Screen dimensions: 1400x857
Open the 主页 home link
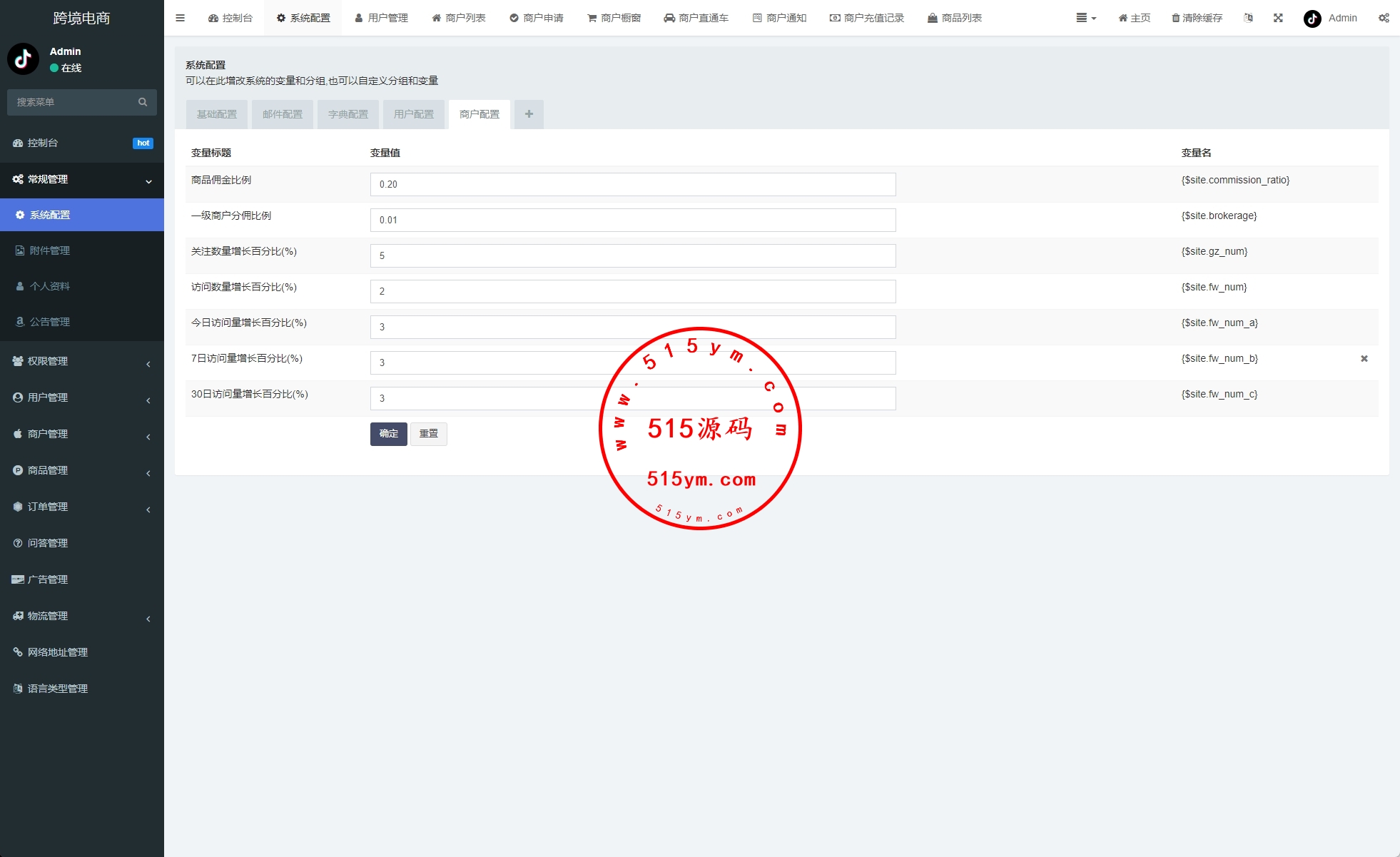tap(1134, 18)
